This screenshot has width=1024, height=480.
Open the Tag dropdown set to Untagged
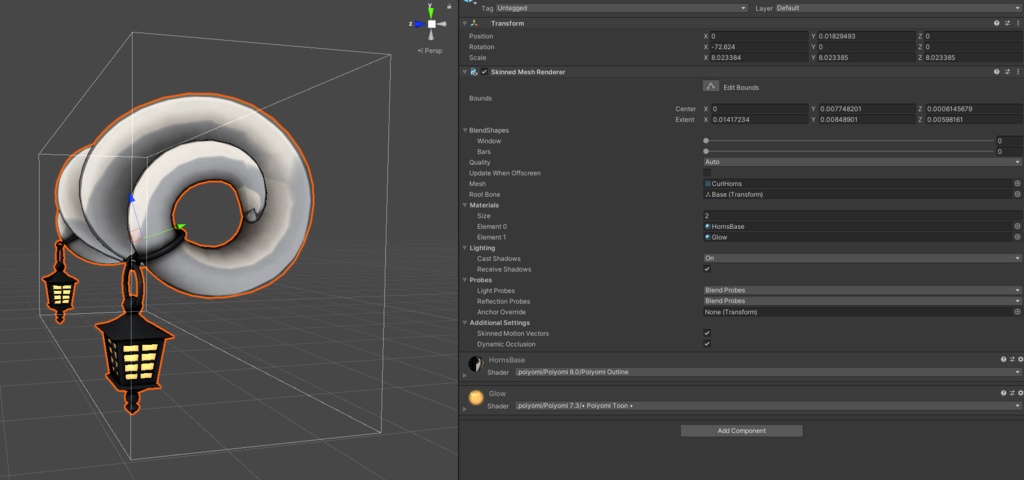[x=622, y=8]
